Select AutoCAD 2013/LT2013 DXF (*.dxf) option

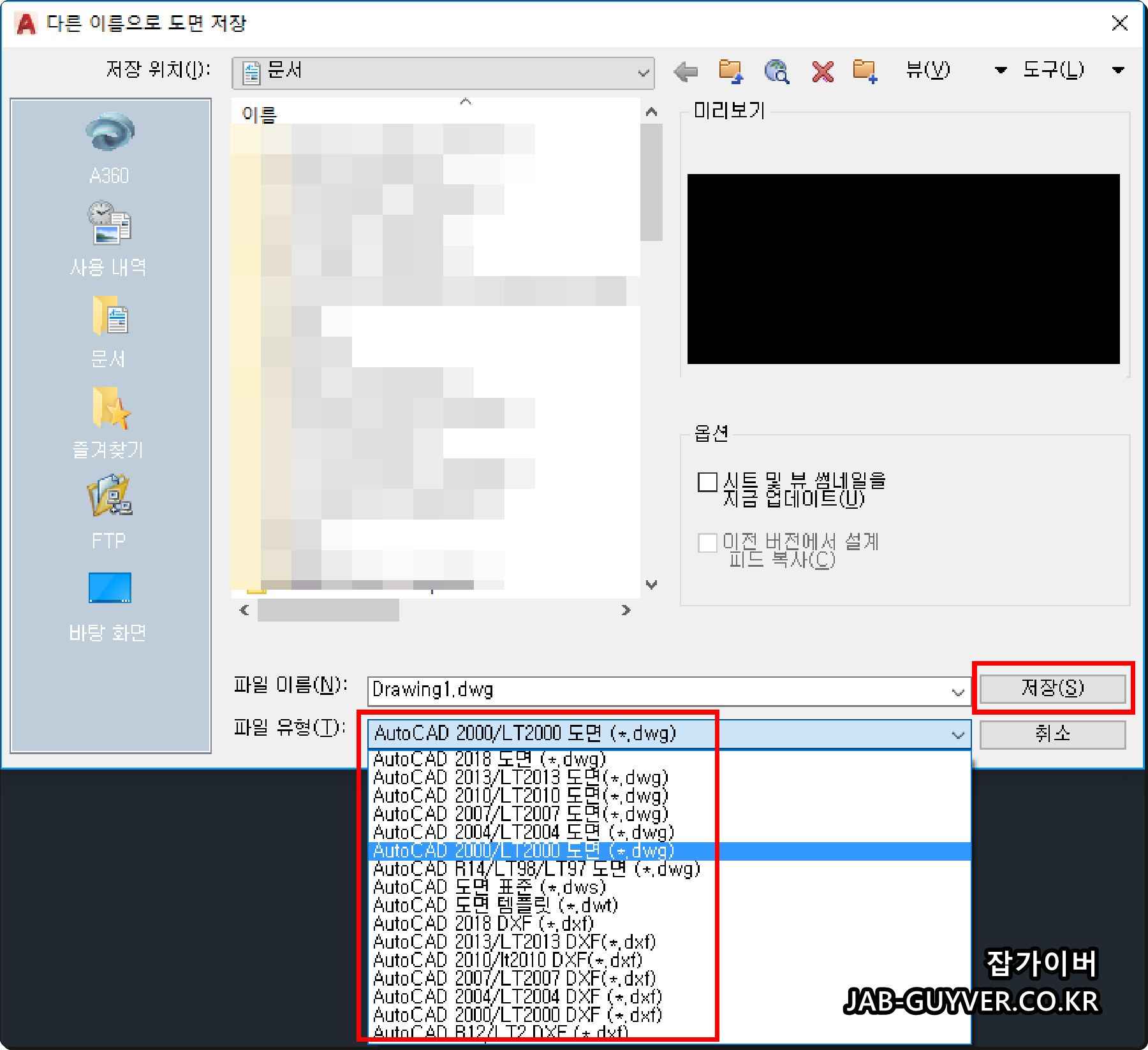click(669, 942)
